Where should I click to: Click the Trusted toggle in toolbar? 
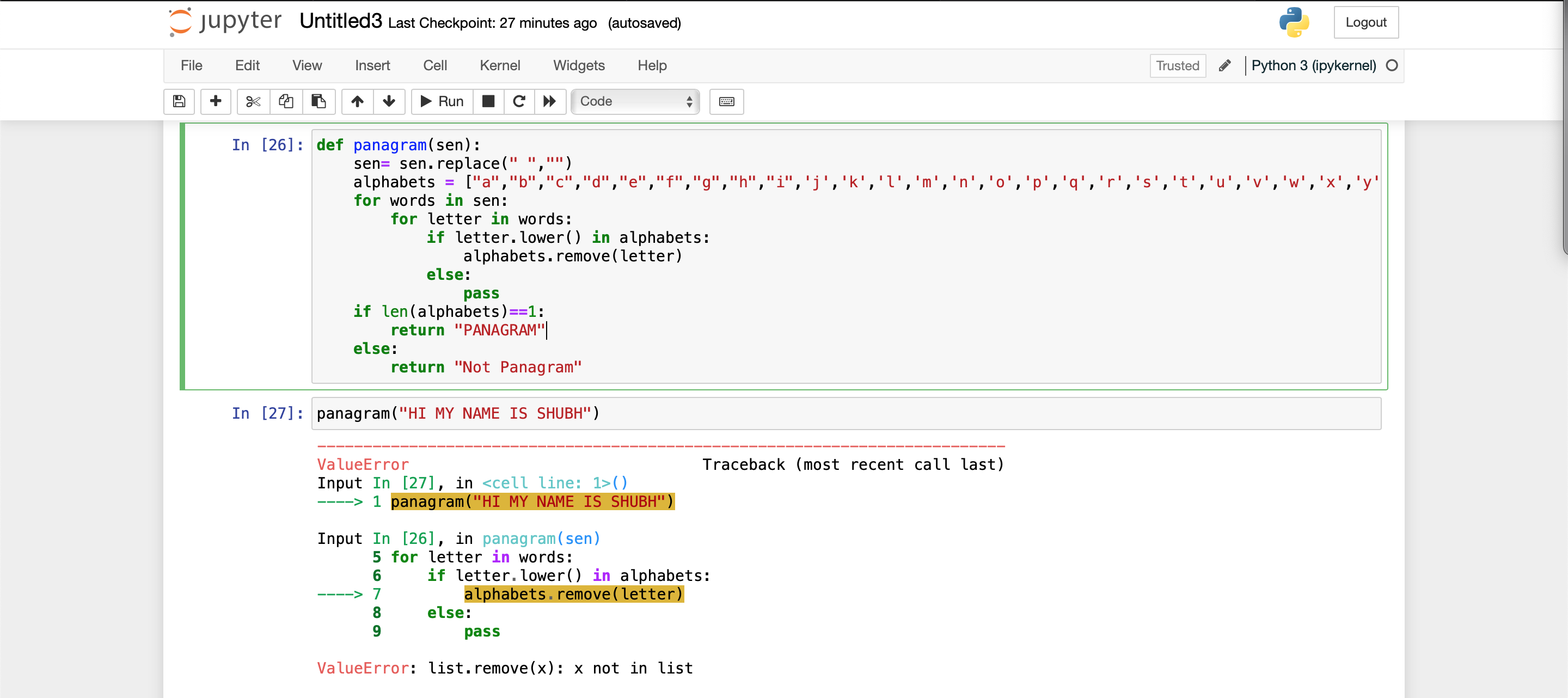1177,66
